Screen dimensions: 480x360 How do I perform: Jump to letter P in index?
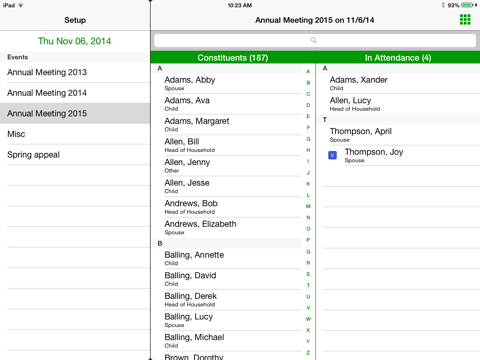tap(308, 240)
